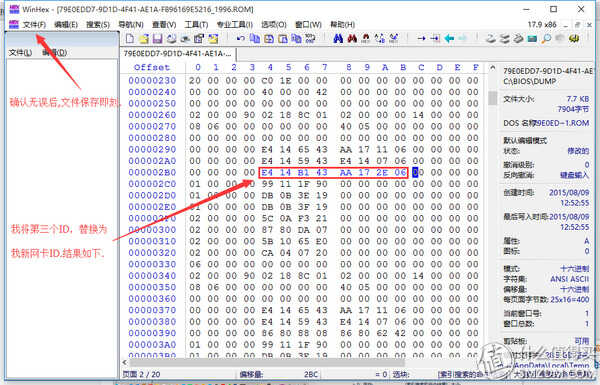Click the column header A
This screenshot has width=600, height=385.
point(385,67)
